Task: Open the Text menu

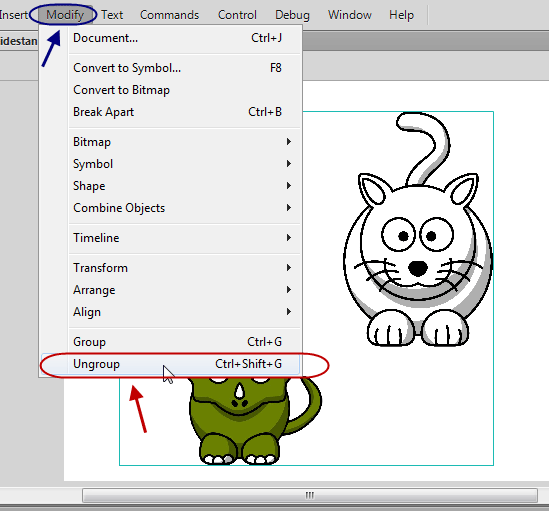Action: click(112, 15)
